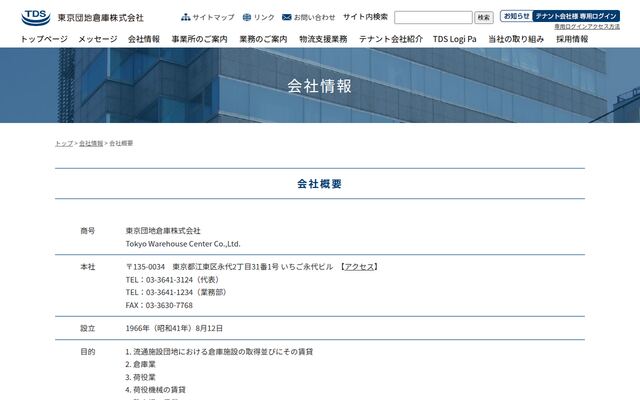The height and width of the screenshot is (400, 640).
Task: Click the トップ breadcrumb link
Action: 64,143
